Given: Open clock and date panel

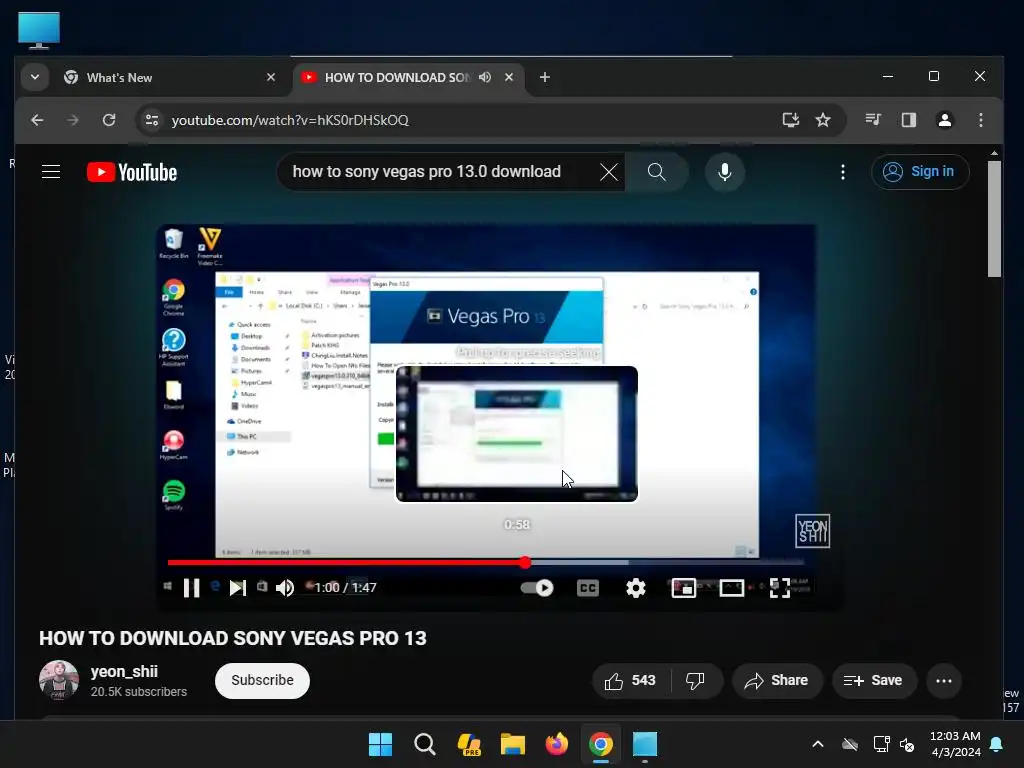Looking at the screenshot, I should (955, 744).
